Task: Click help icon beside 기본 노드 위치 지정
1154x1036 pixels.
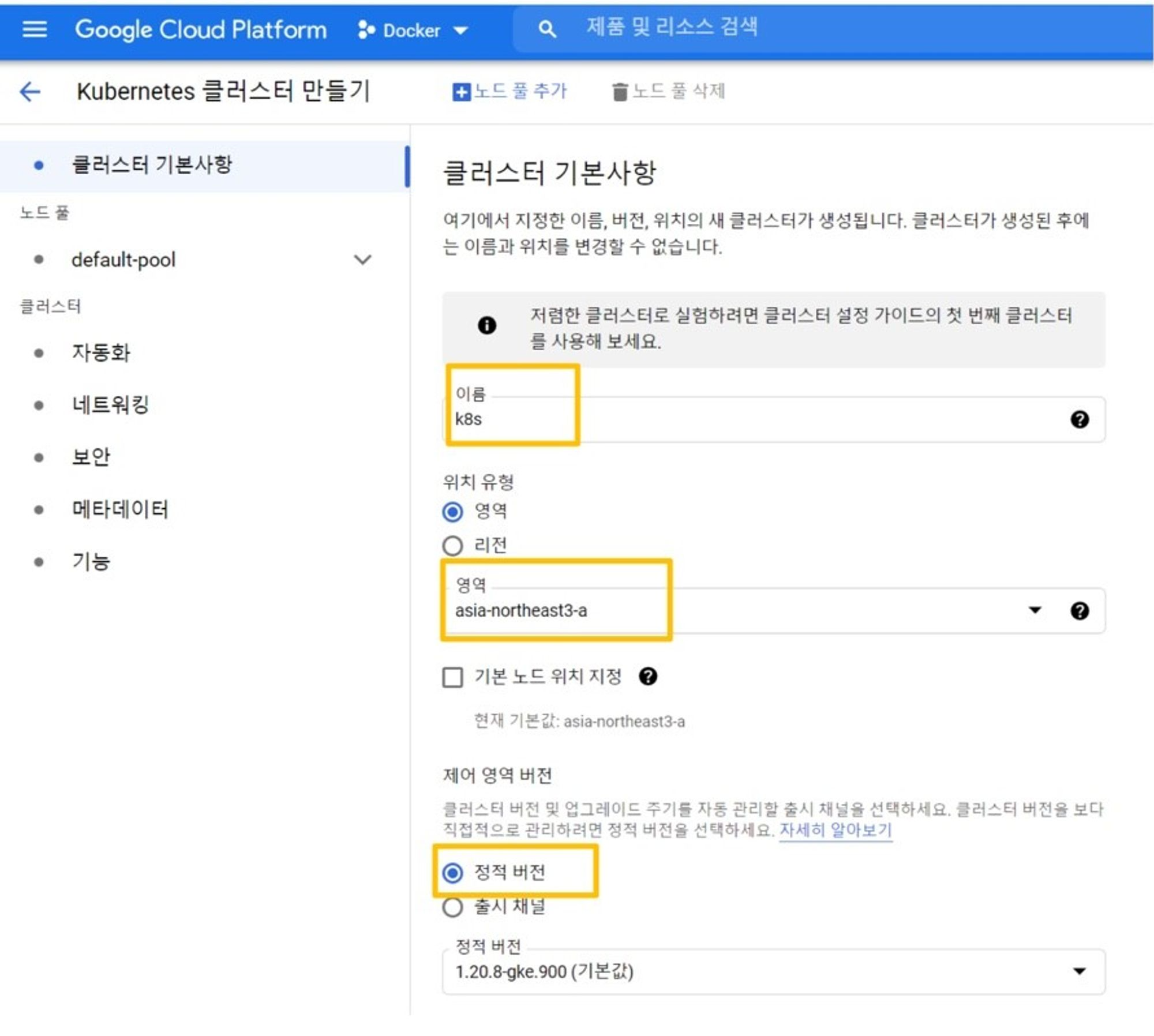Action: pyautogui.click(x=648, y=676)
